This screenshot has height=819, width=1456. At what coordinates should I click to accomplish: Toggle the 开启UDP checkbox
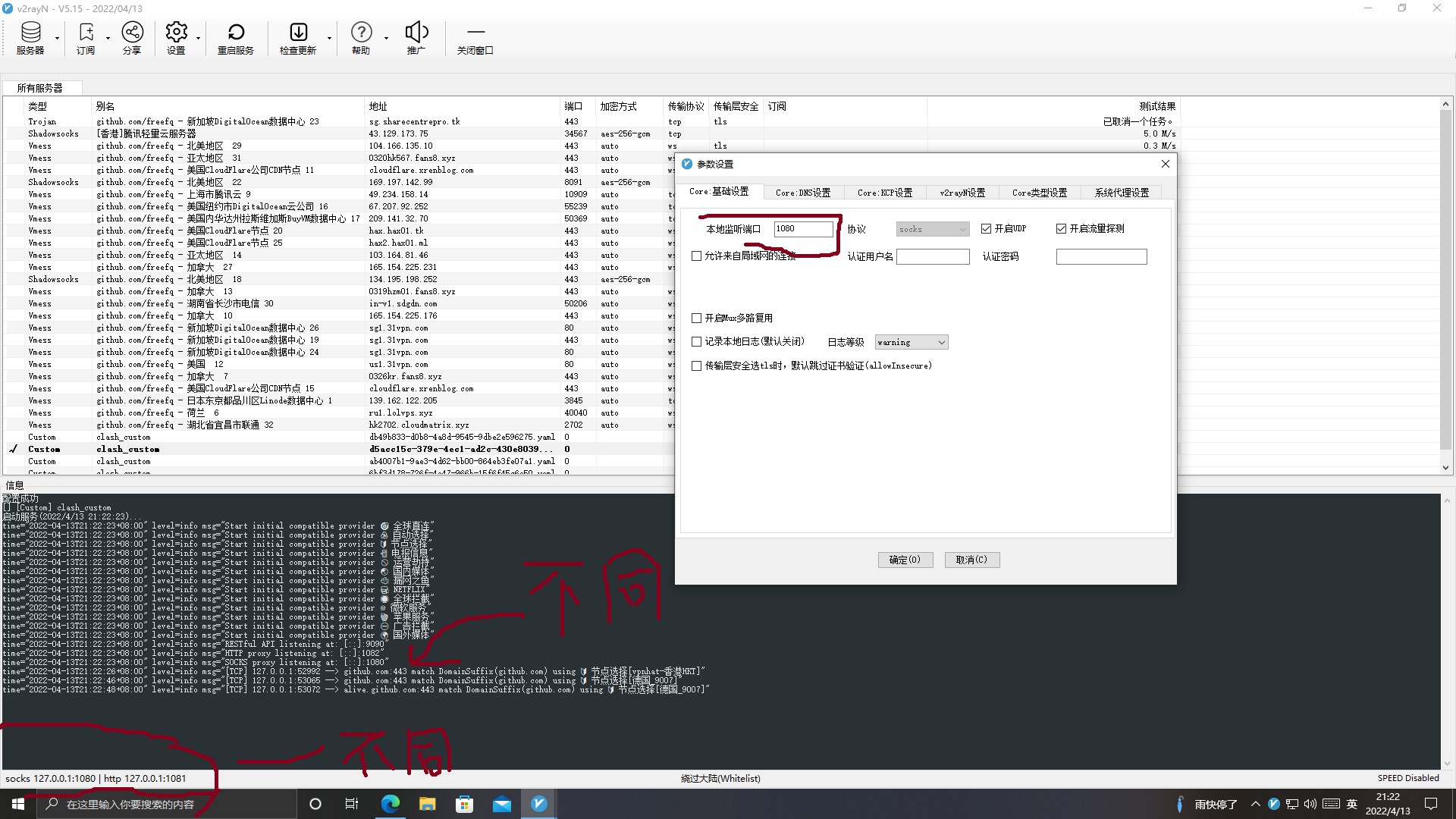pyautogui.click(x=987, y=229)
